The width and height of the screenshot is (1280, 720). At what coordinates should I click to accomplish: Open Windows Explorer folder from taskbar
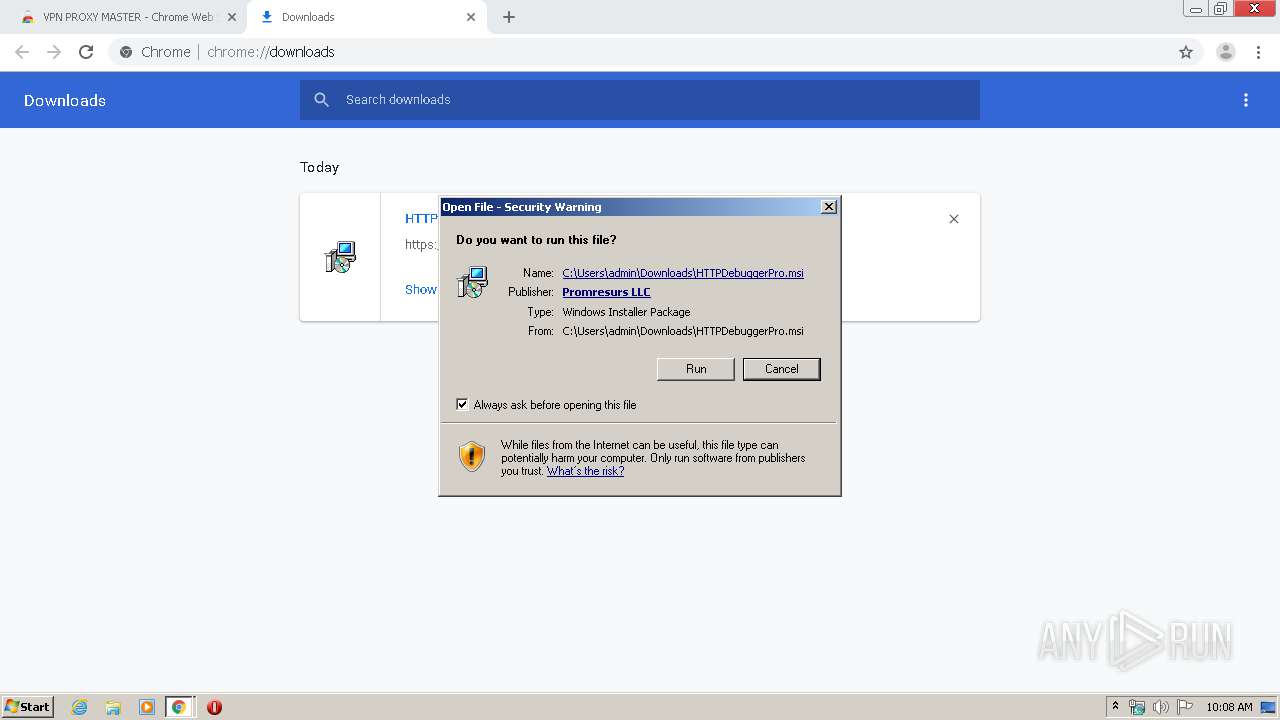(x=113, y=707)
